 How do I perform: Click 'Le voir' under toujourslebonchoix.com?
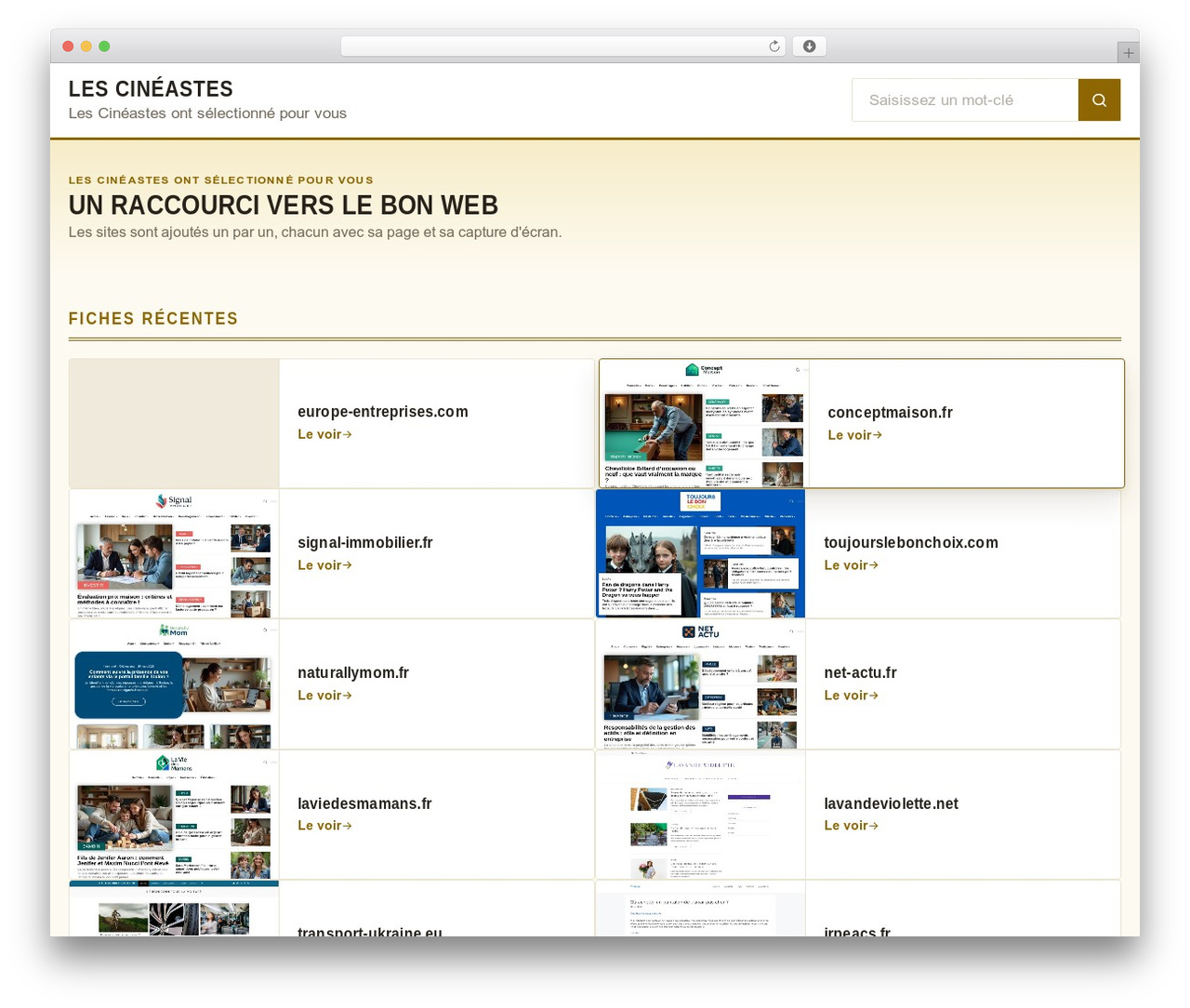pyautogui.click(x=851, y=565)
